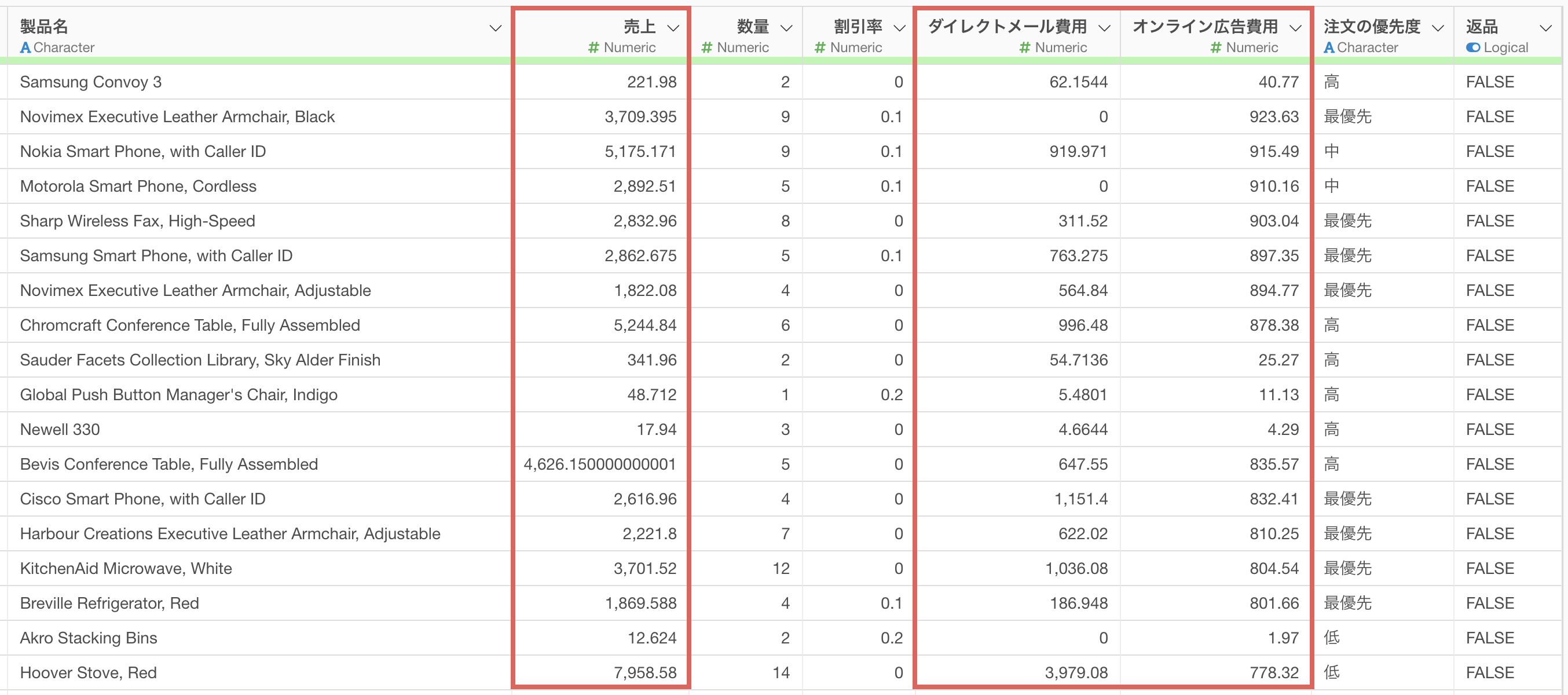Select quantity 14 in Hoover Stove row

[x=781, y=672]
